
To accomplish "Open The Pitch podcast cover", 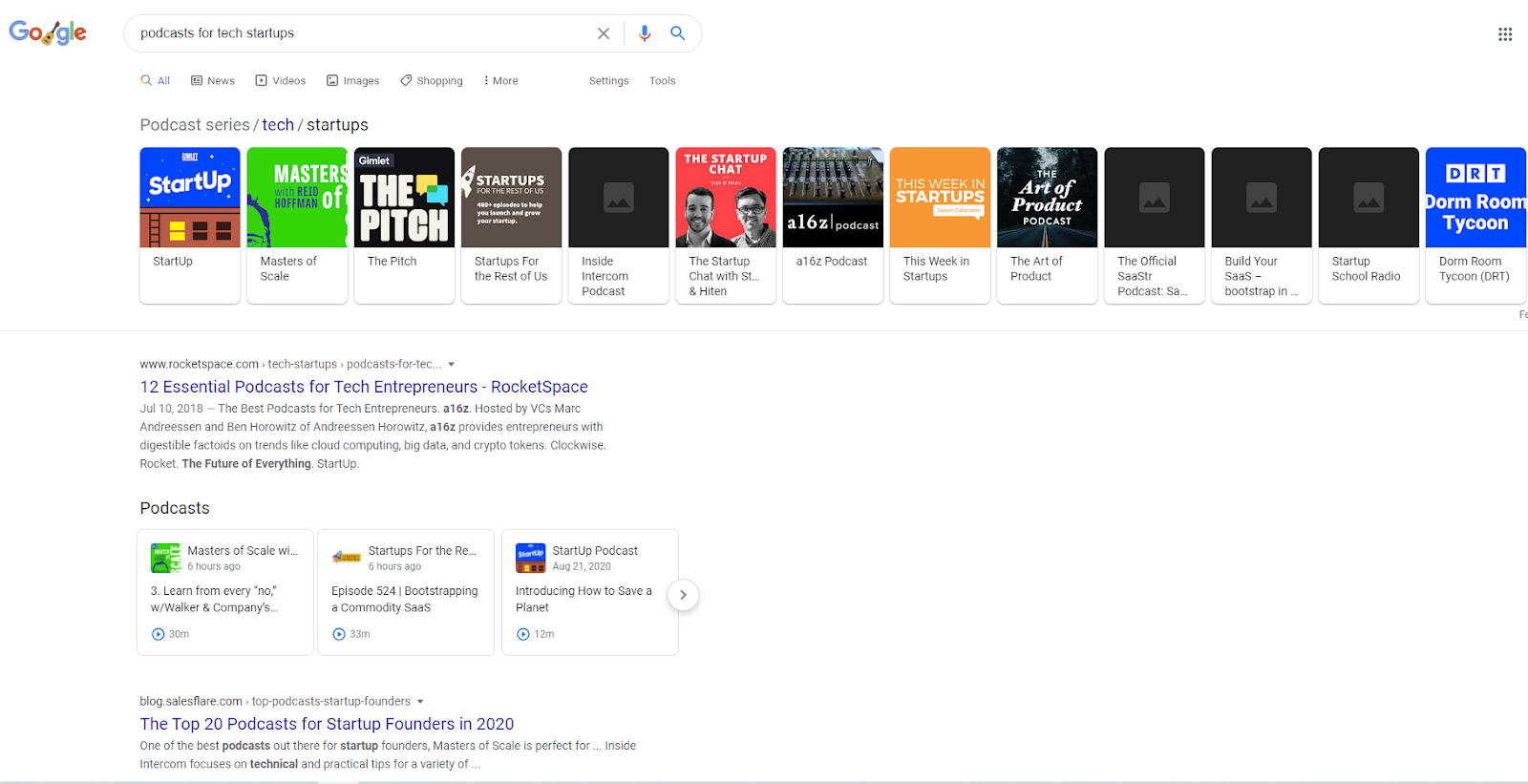I will click(404, 198).
